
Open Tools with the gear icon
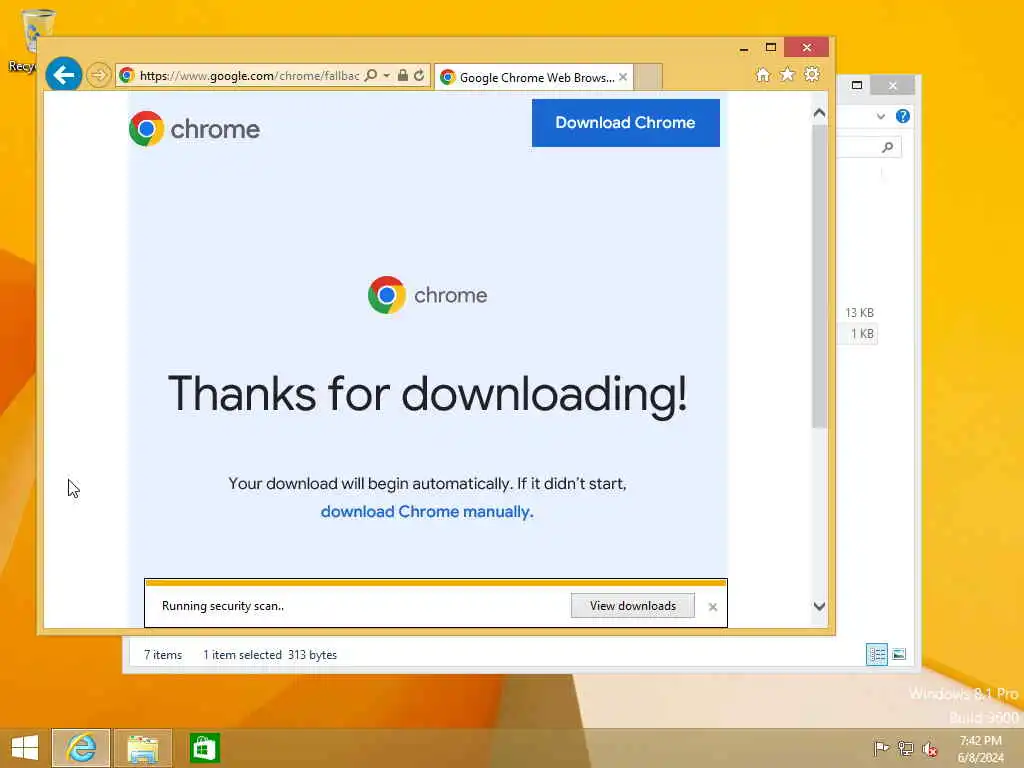pos(812,74)
